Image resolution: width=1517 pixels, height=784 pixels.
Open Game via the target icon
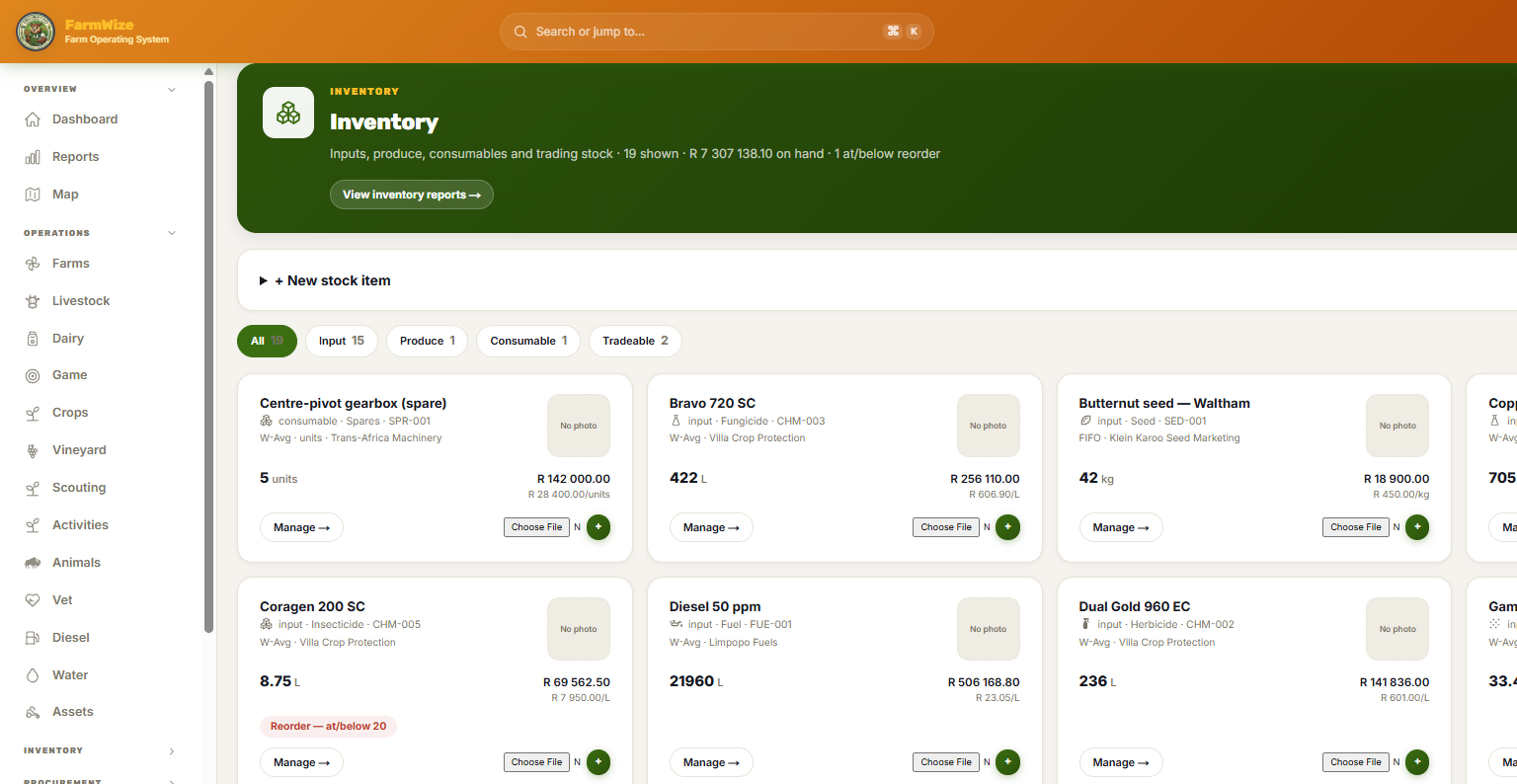pyautogui.click(x=33, y=375)
